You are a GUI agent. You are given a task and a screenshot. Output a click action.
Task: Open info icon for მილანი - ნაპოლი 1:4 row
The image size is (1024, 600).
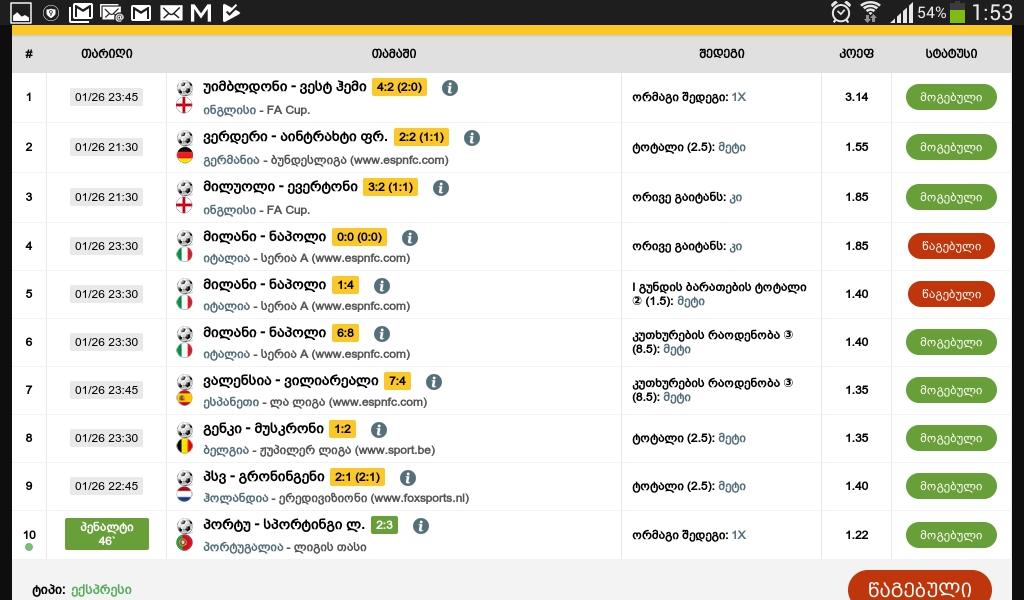(x=381, y=285)
